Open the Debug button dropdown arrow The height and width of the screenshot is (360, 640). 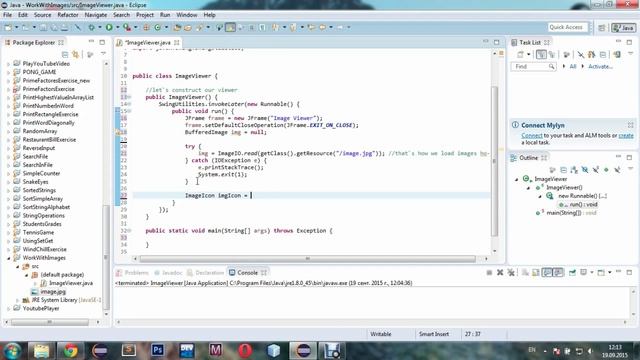click(x=100, y=27)
